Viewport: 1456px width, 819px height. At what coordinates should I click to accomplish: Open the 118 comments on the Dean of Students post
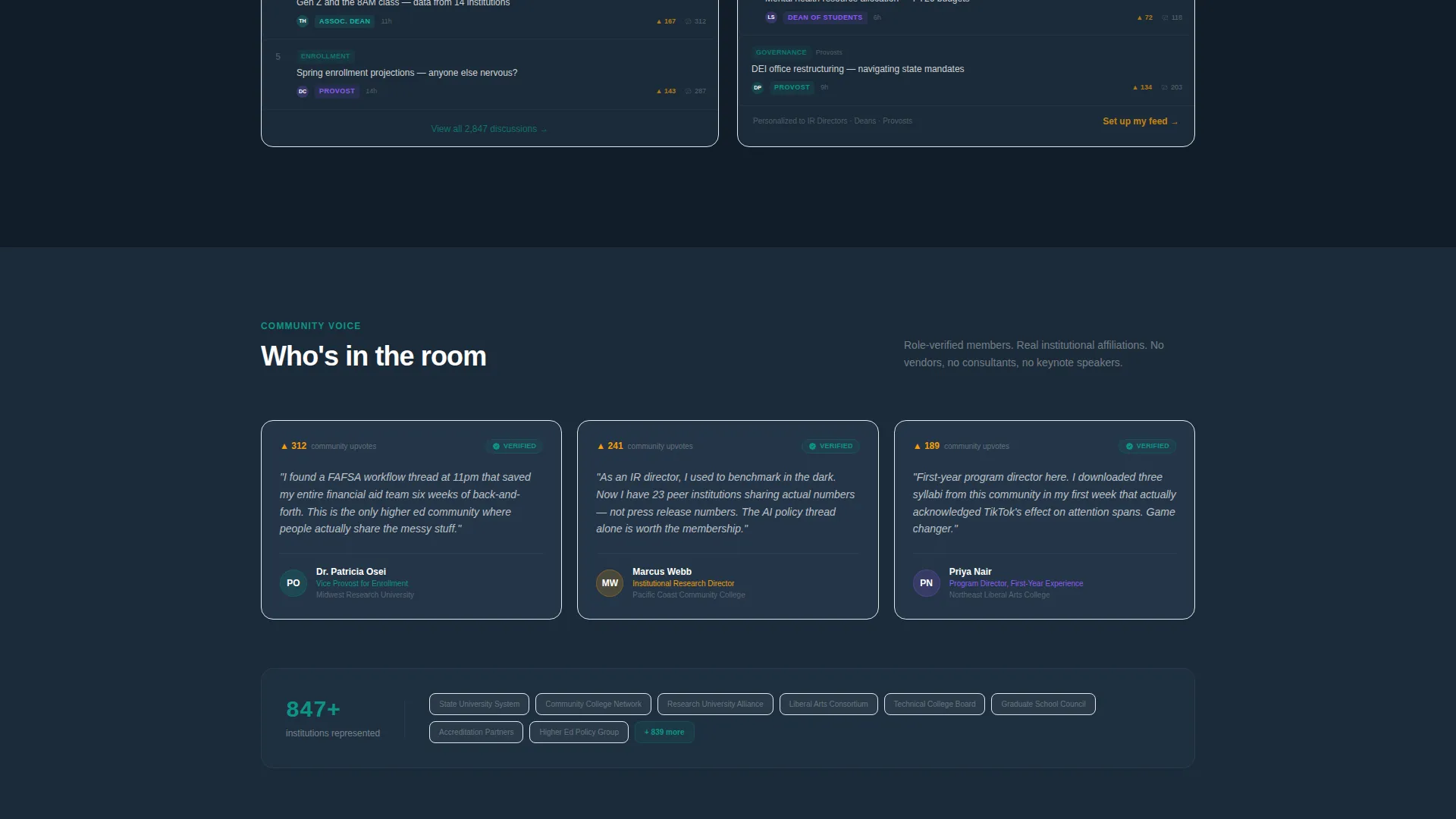tap(1172, 17)
